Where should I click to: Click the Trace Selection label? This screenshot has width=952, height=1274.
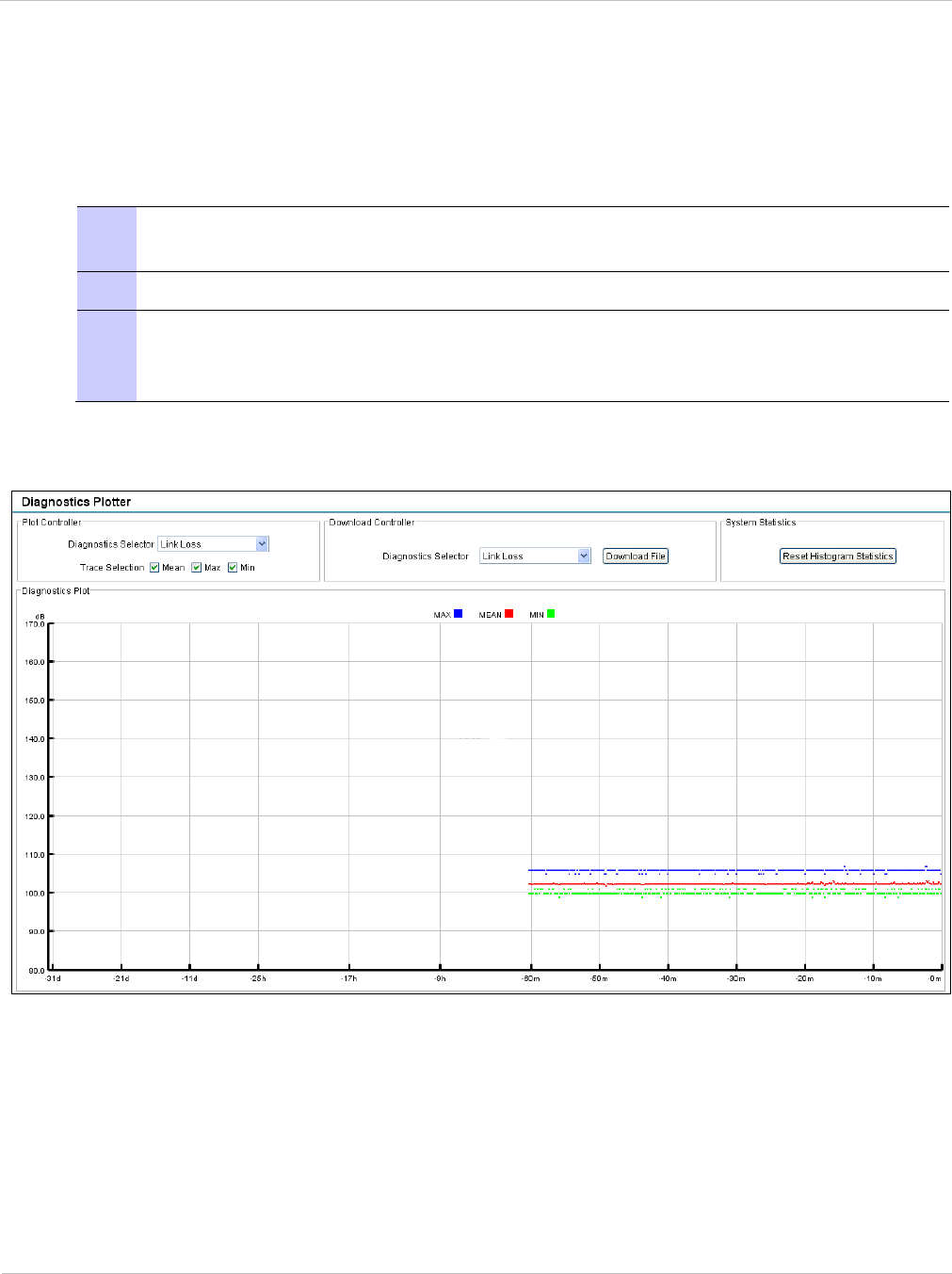pyautogui.click(x=112, y=568)
